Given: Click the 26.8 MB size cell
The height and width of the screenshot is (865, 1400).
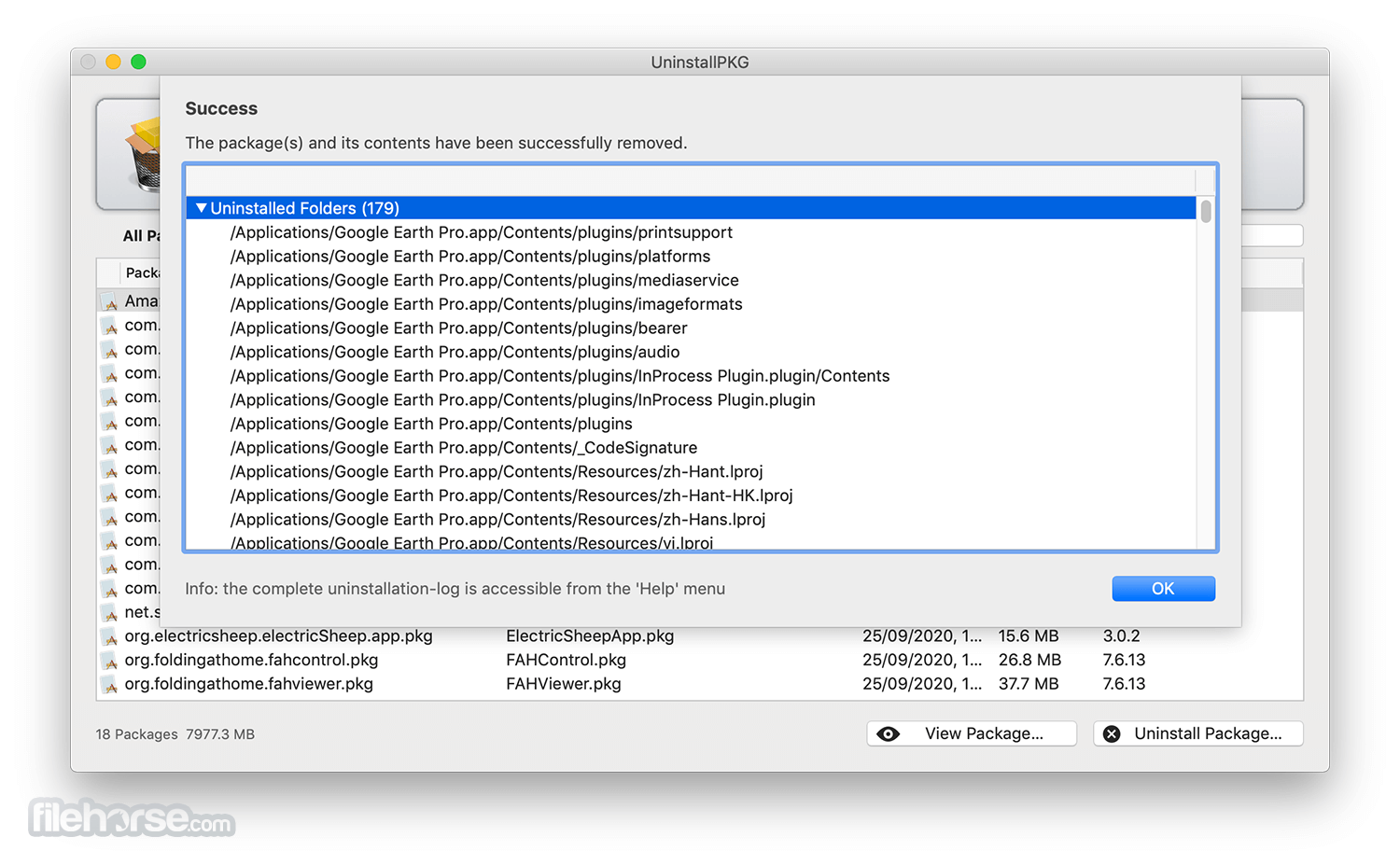Looking at the screenshot, I should coord(1029,661).
